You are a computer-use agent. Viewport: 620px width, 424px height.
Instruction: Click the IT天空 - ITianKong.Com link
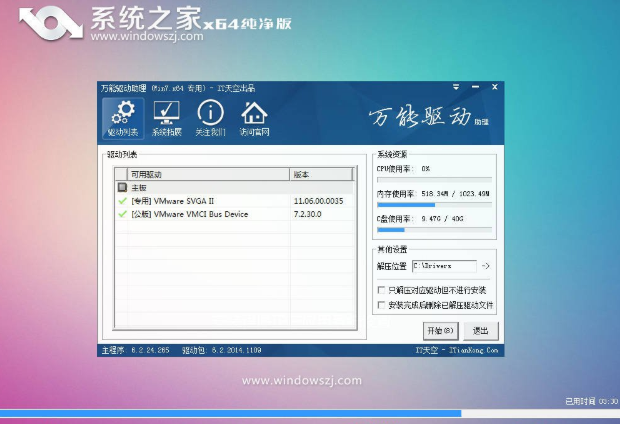[x=457, y=350]
